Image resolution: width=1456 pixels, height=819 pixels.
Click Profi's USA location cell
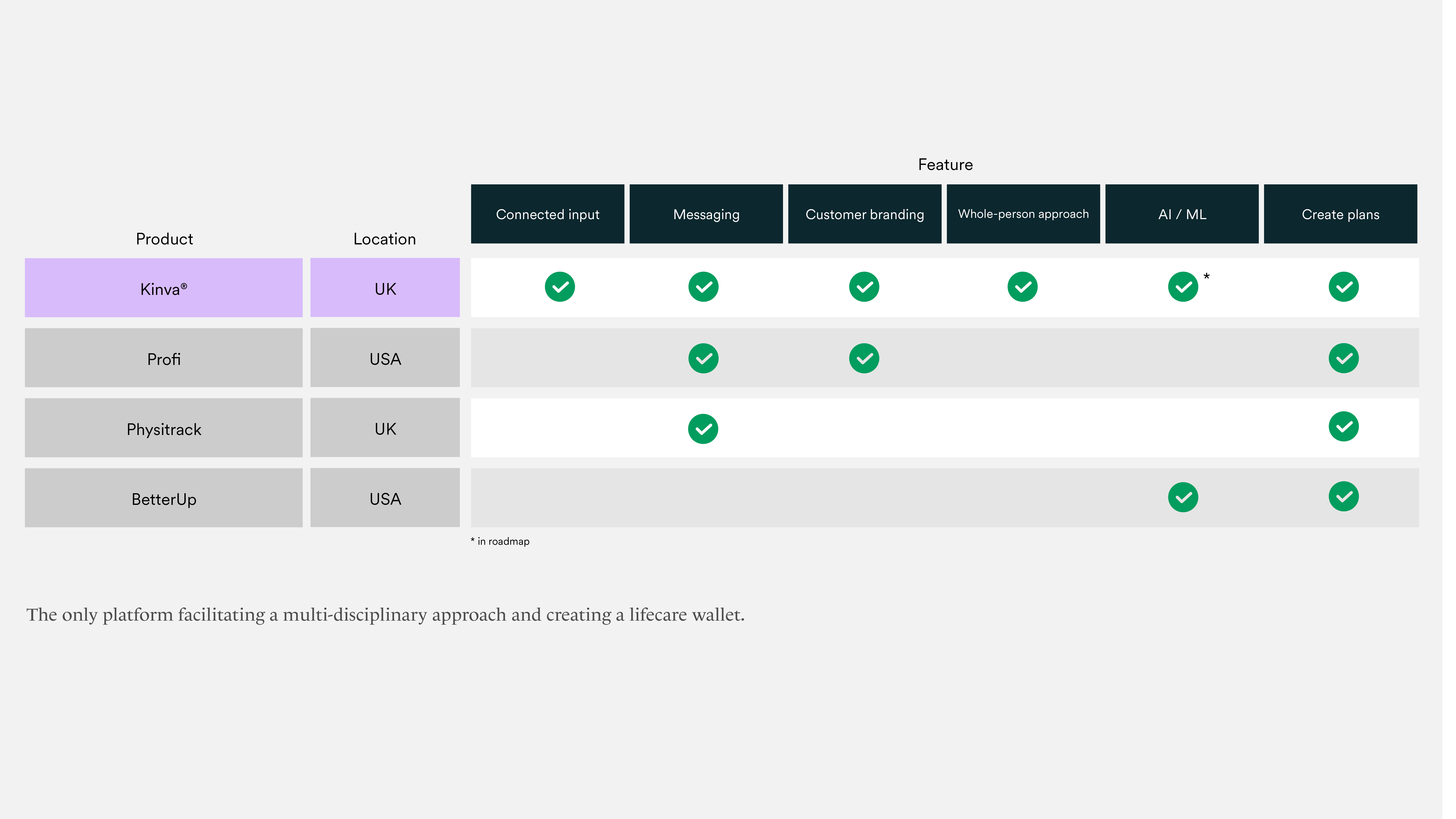(385, 358)
